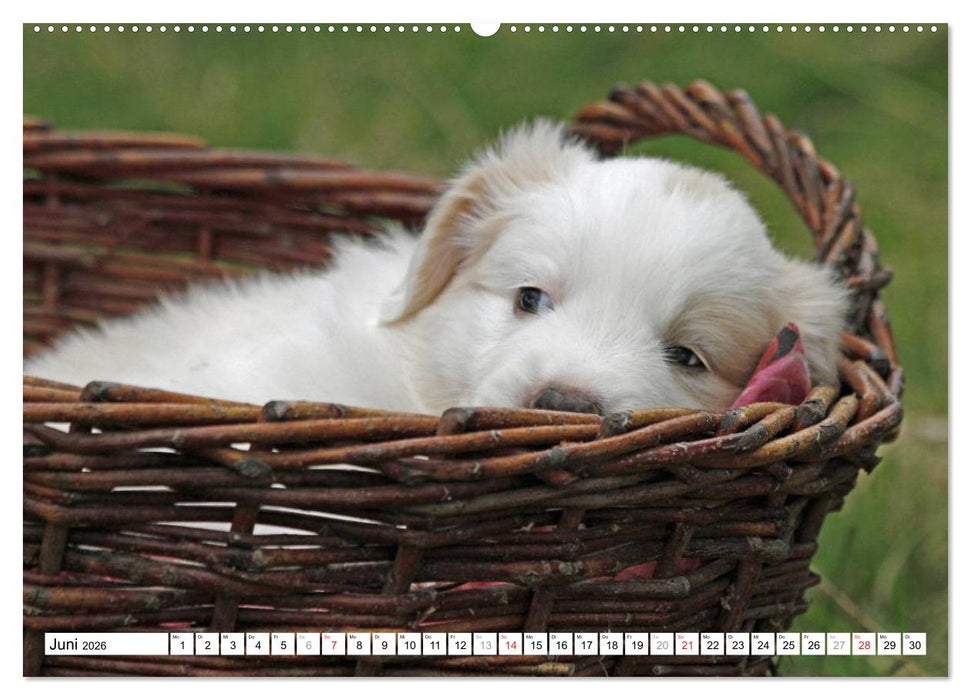Screen dimensions: 971x700
Task: Select the white date strip background
Action: tap(130, 644)
